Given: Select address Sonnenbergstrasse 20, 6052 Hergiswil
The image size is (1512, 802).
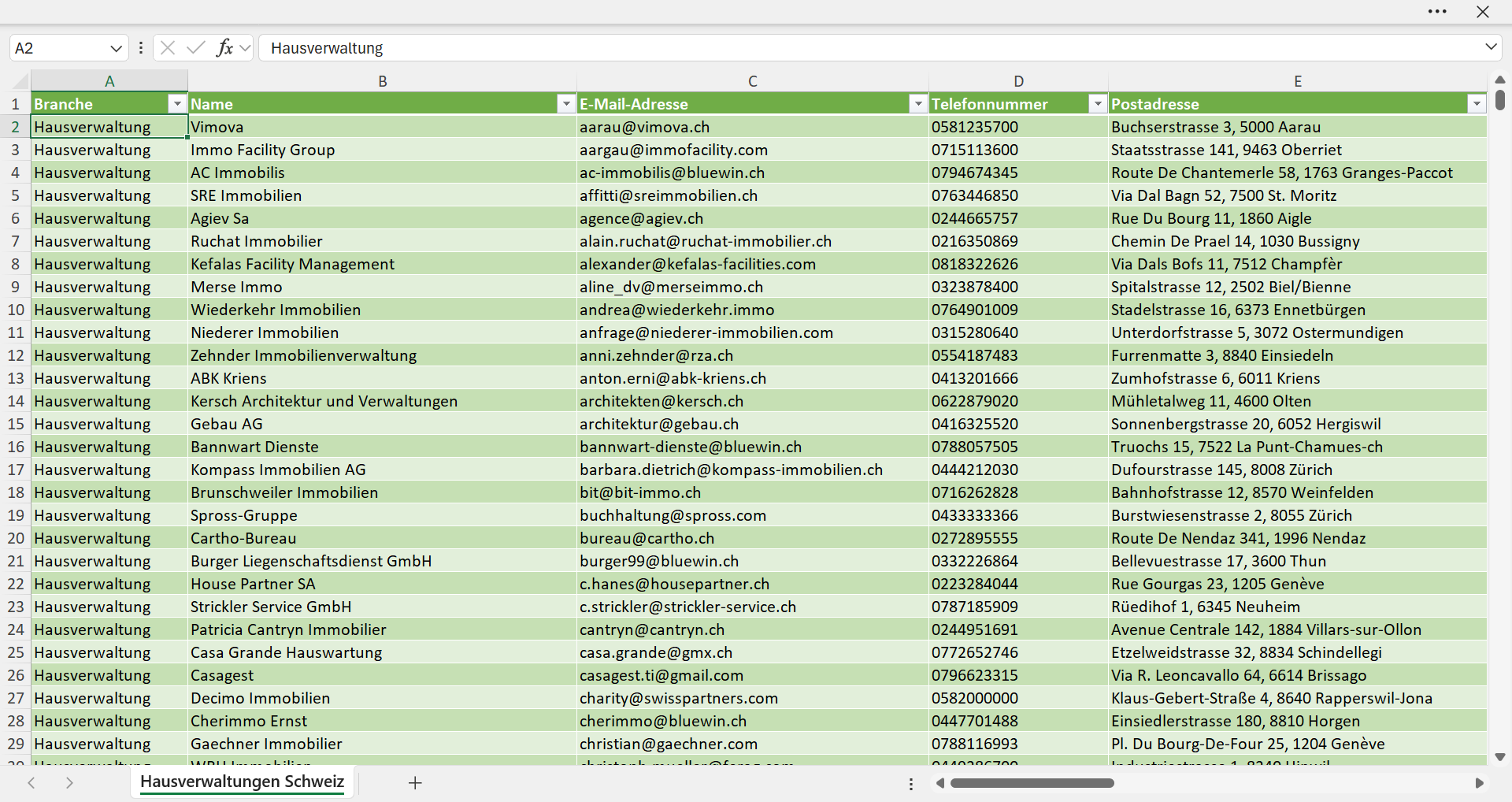Looking at the screenshot, I should (x=1298, y=424).
